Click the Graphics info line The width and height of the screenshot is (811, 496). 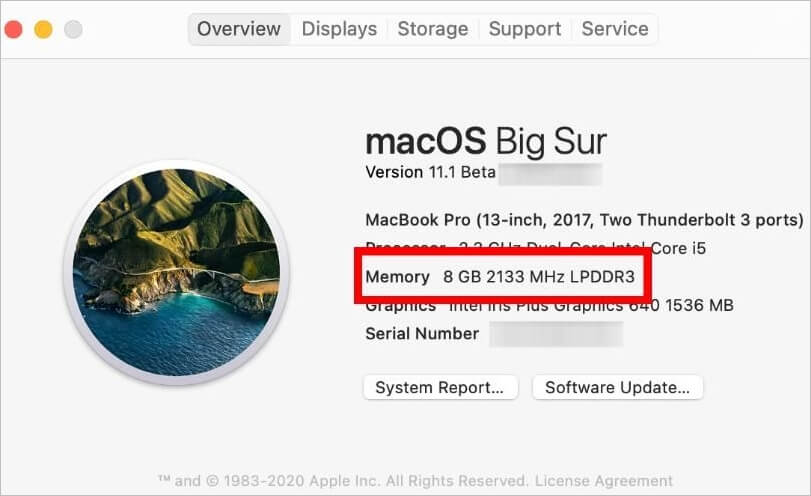coord(549,305)
